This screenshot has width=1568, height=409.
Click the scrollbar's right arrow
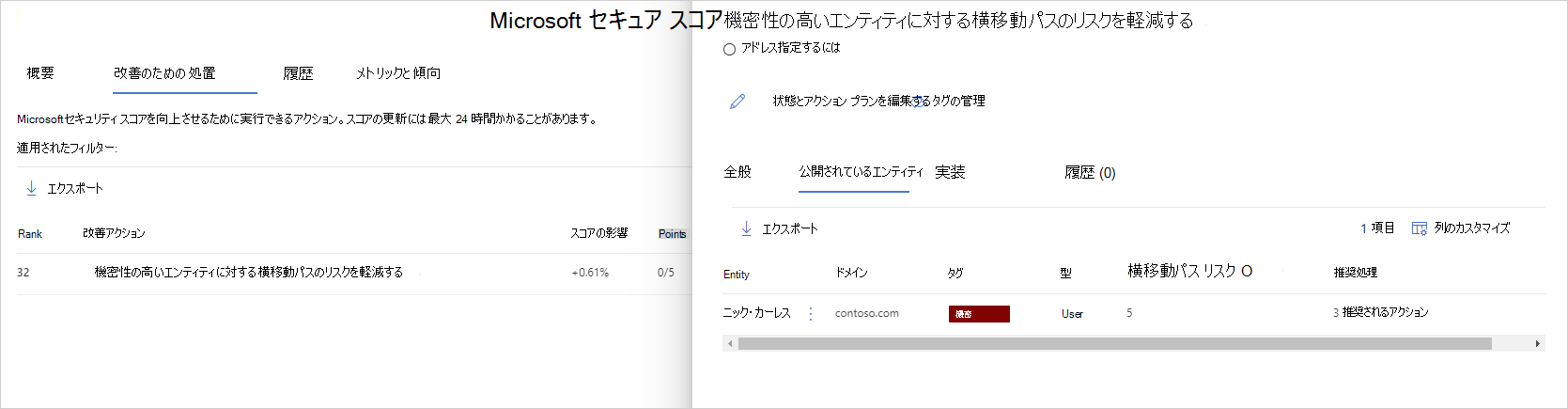(x=1537, y=344)
